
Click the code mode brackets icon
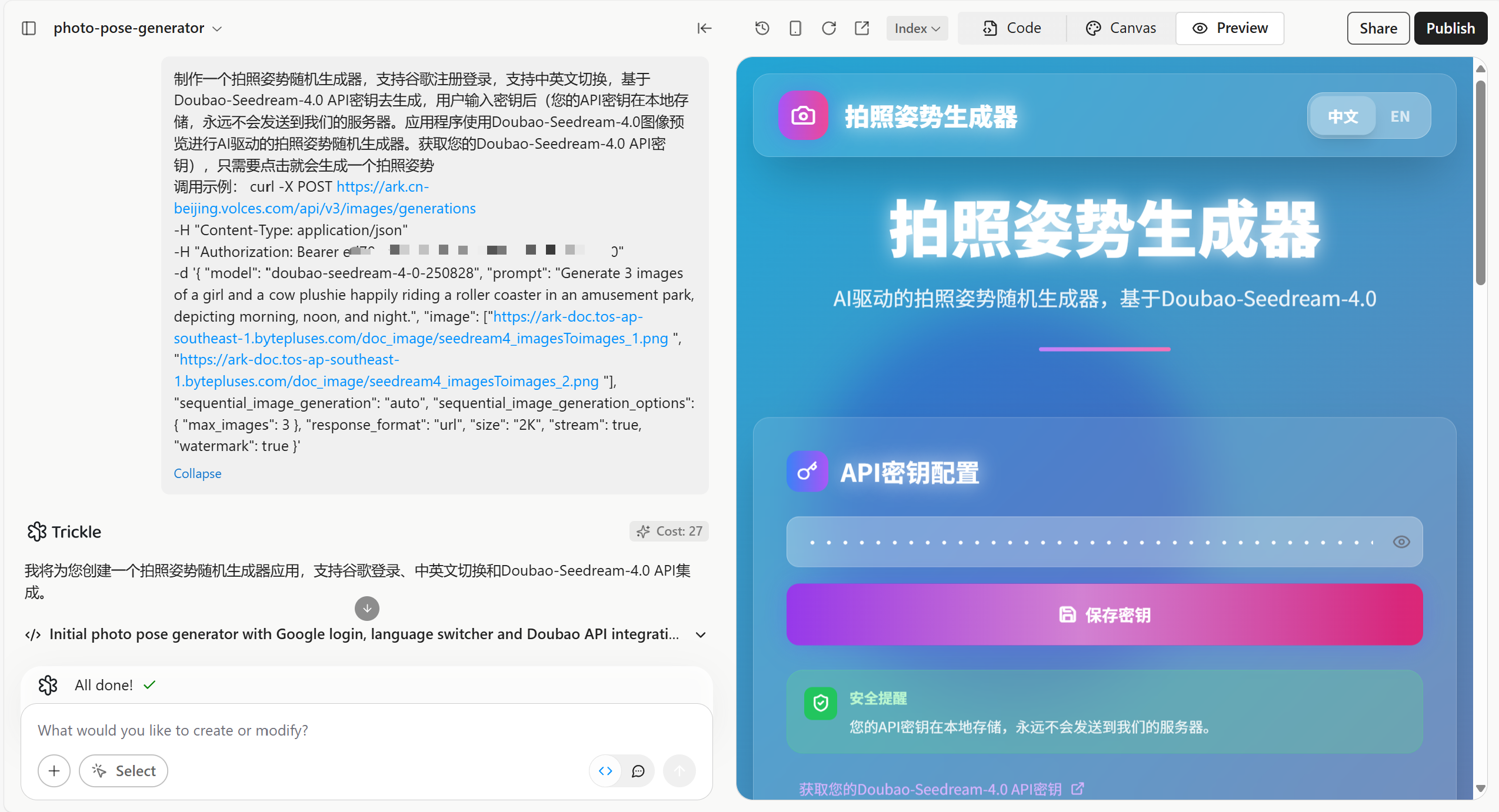click(x=605, y=771)
